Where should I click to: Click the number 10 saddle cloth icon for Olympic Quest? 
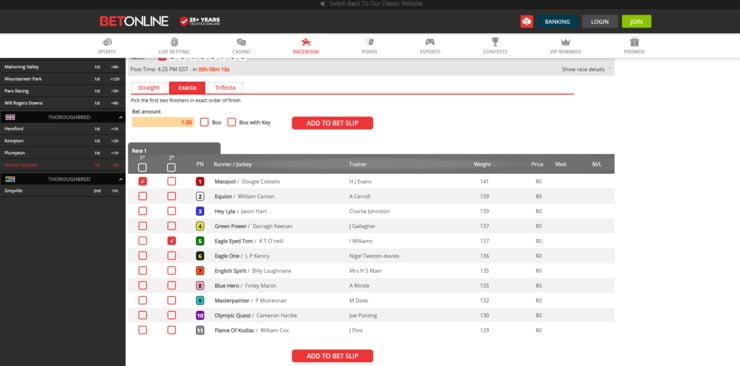pyautogui.click(x=200, y=316)
